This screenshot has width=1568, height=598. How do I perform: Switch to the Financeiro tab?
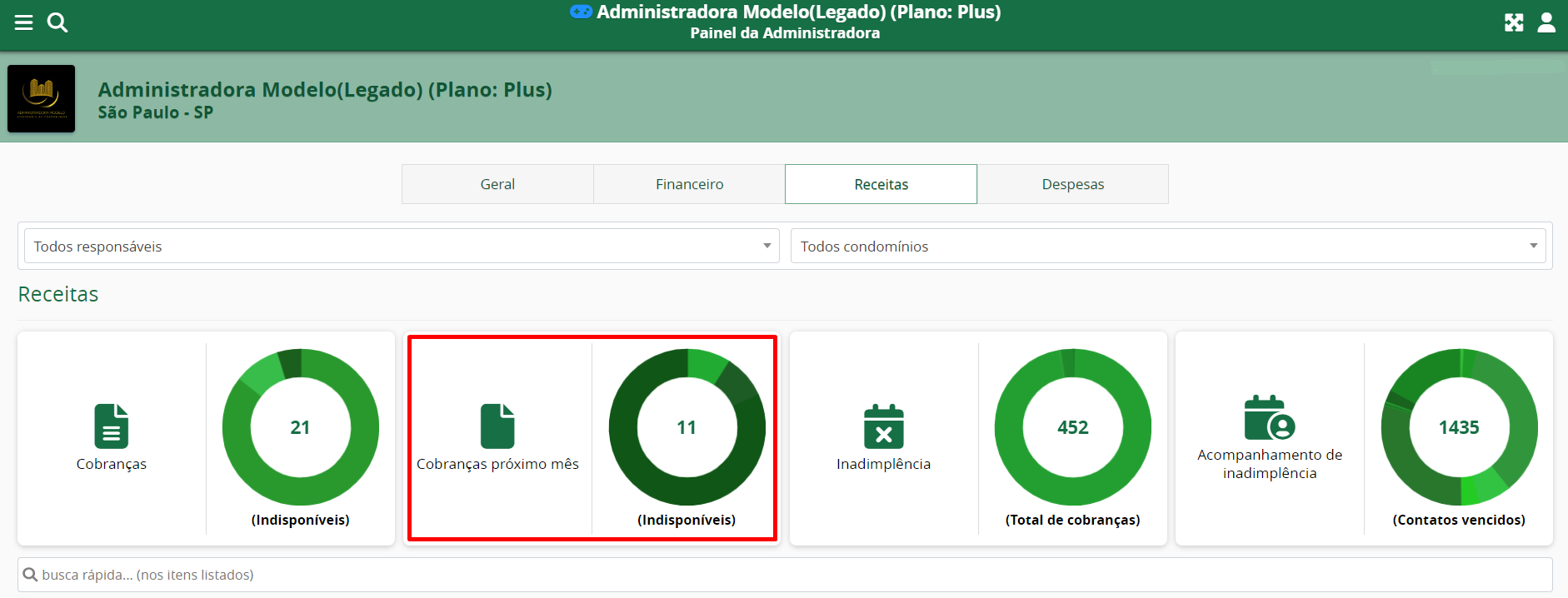689,184
